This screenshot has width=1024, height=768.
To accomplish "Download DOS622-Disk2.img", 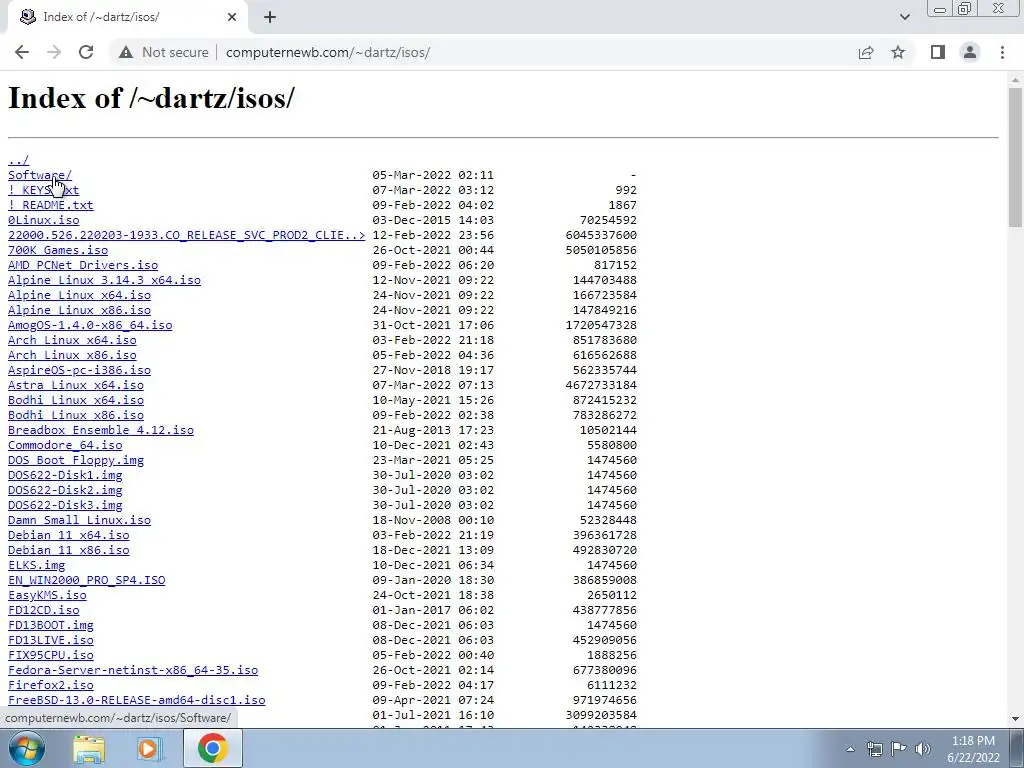I will [x=65, y=490].
